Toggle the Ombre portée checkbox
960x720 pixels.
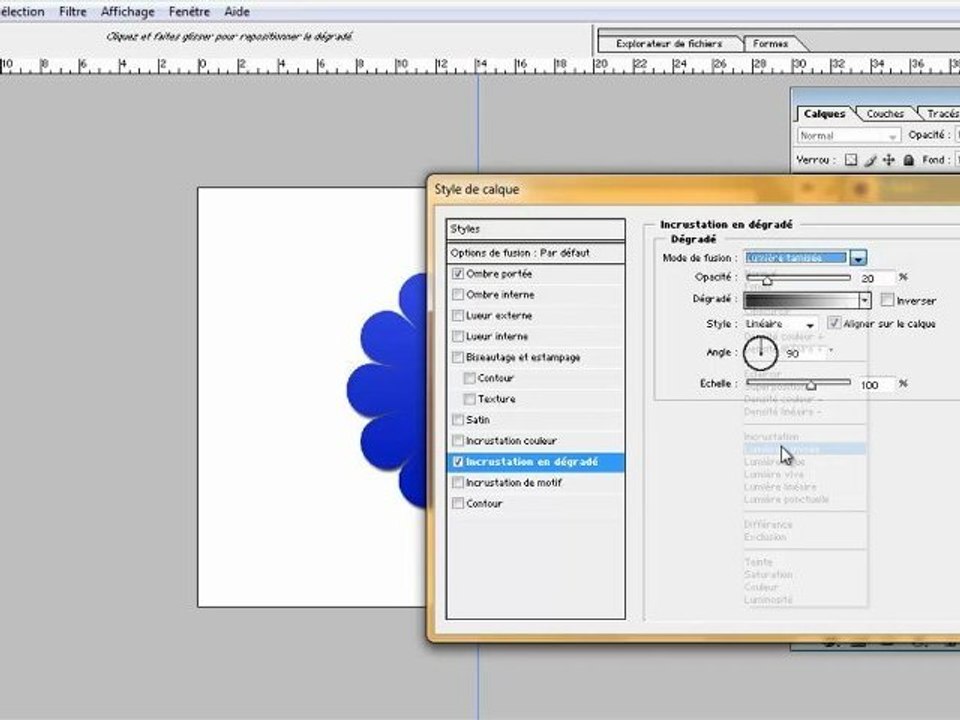pos(458,274)
